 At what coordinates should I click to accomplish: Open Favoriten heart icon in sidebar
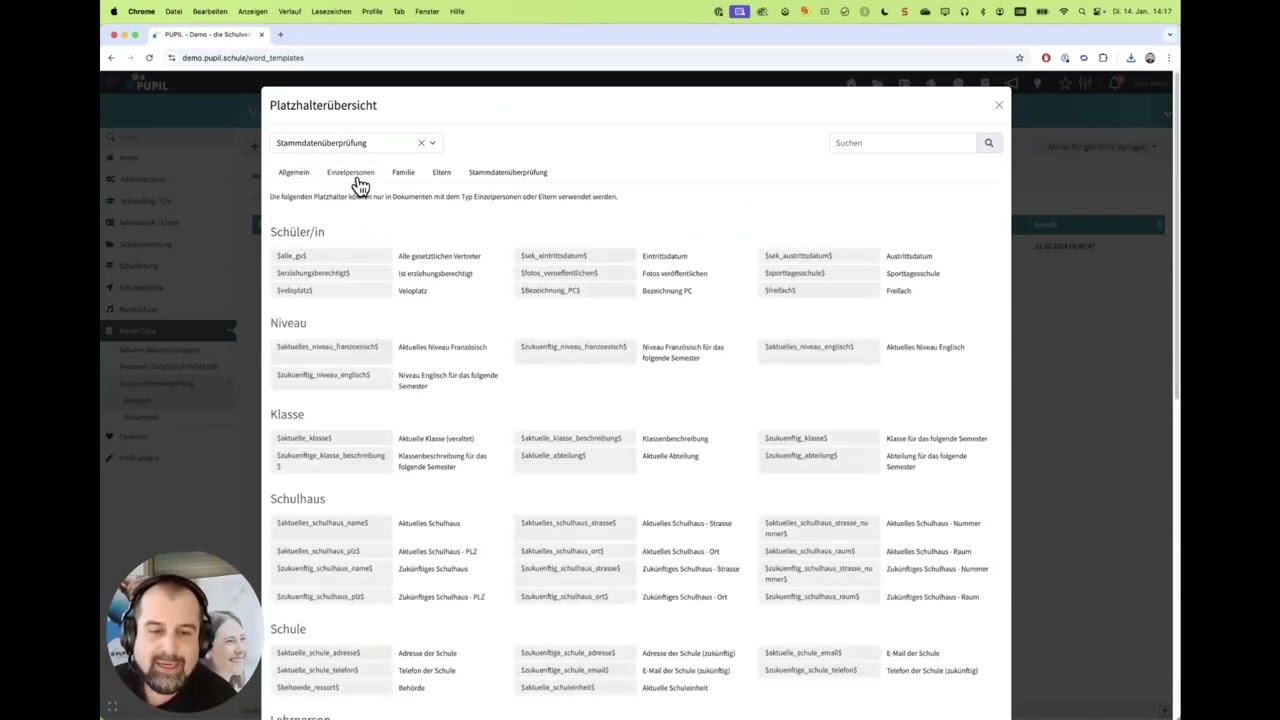(x=110, y=436)
